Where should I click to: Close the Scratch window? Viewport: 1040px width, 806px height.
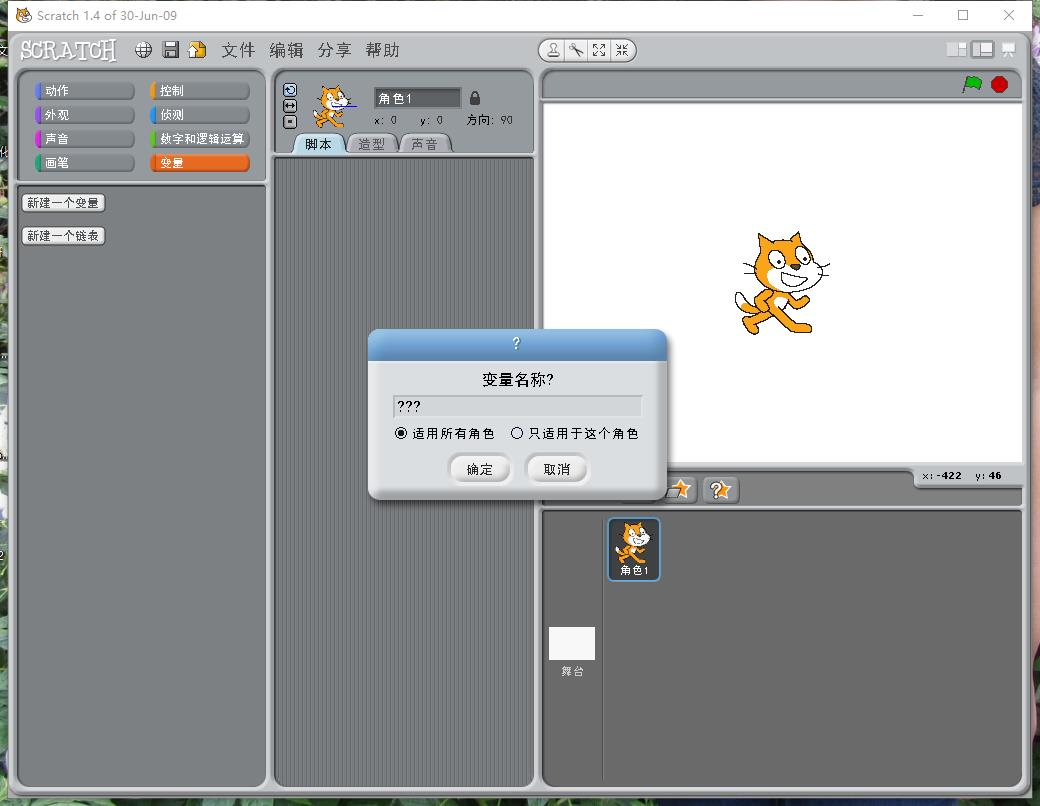point(1009,15)
